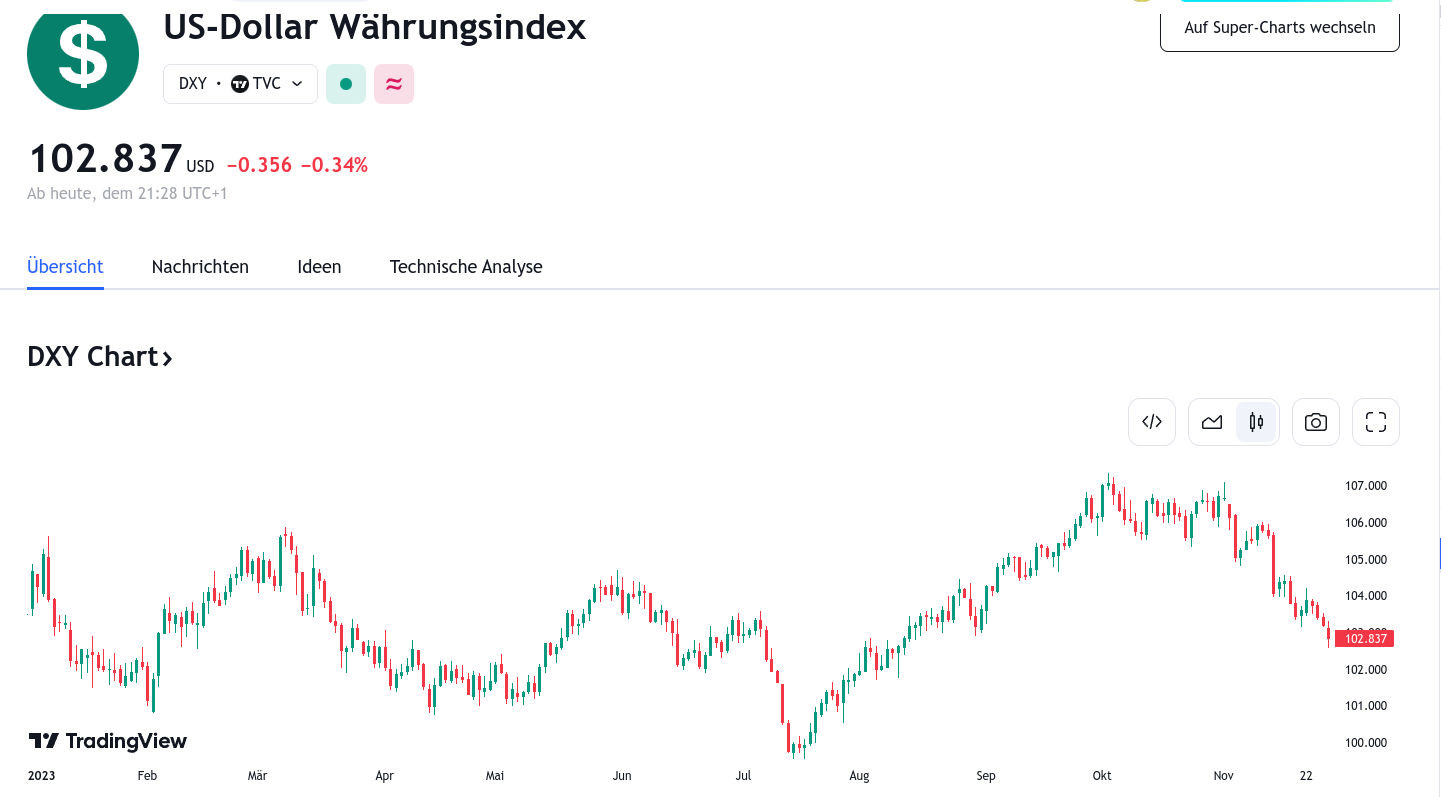Open chart in fullscreen mode icon

[x=1375, y=421]
